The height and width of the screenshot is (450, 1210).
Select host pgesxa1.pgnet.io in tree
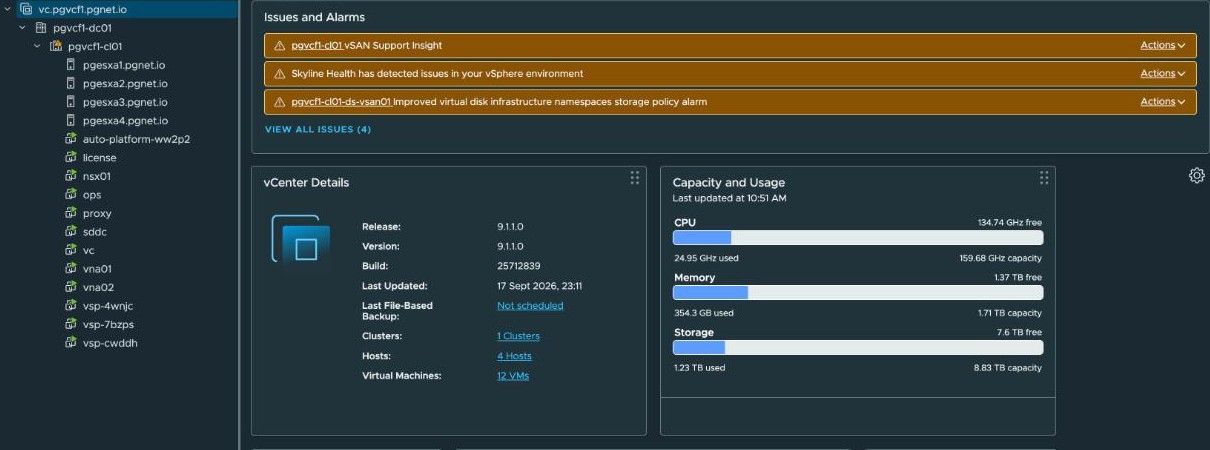125,65
